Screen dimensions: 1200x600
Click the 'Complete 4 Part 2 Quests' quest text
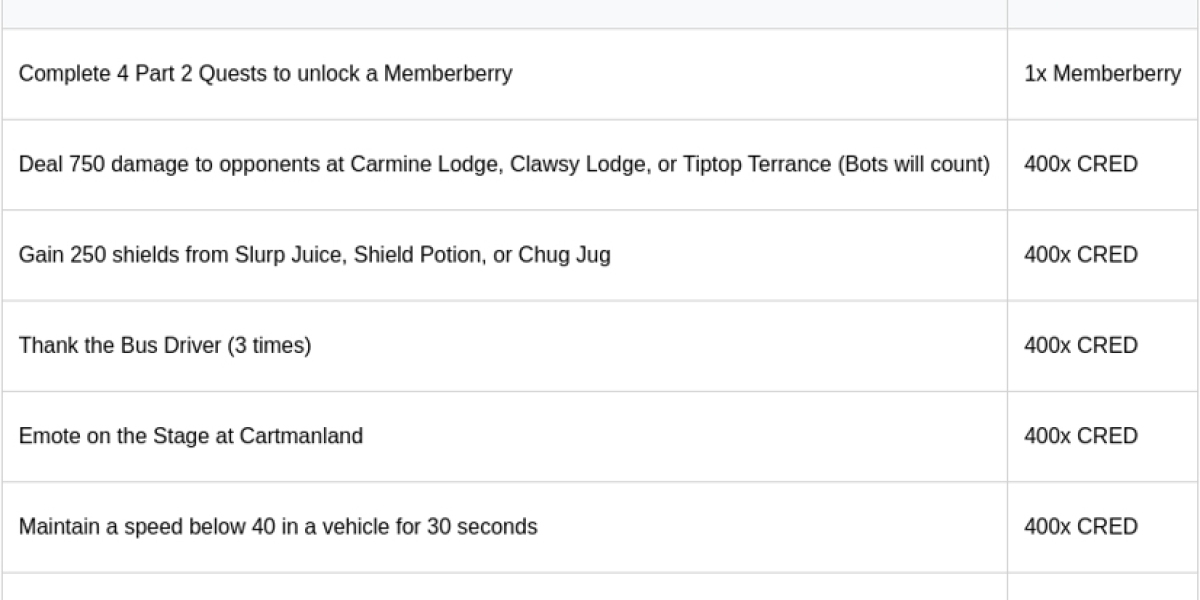265,74
